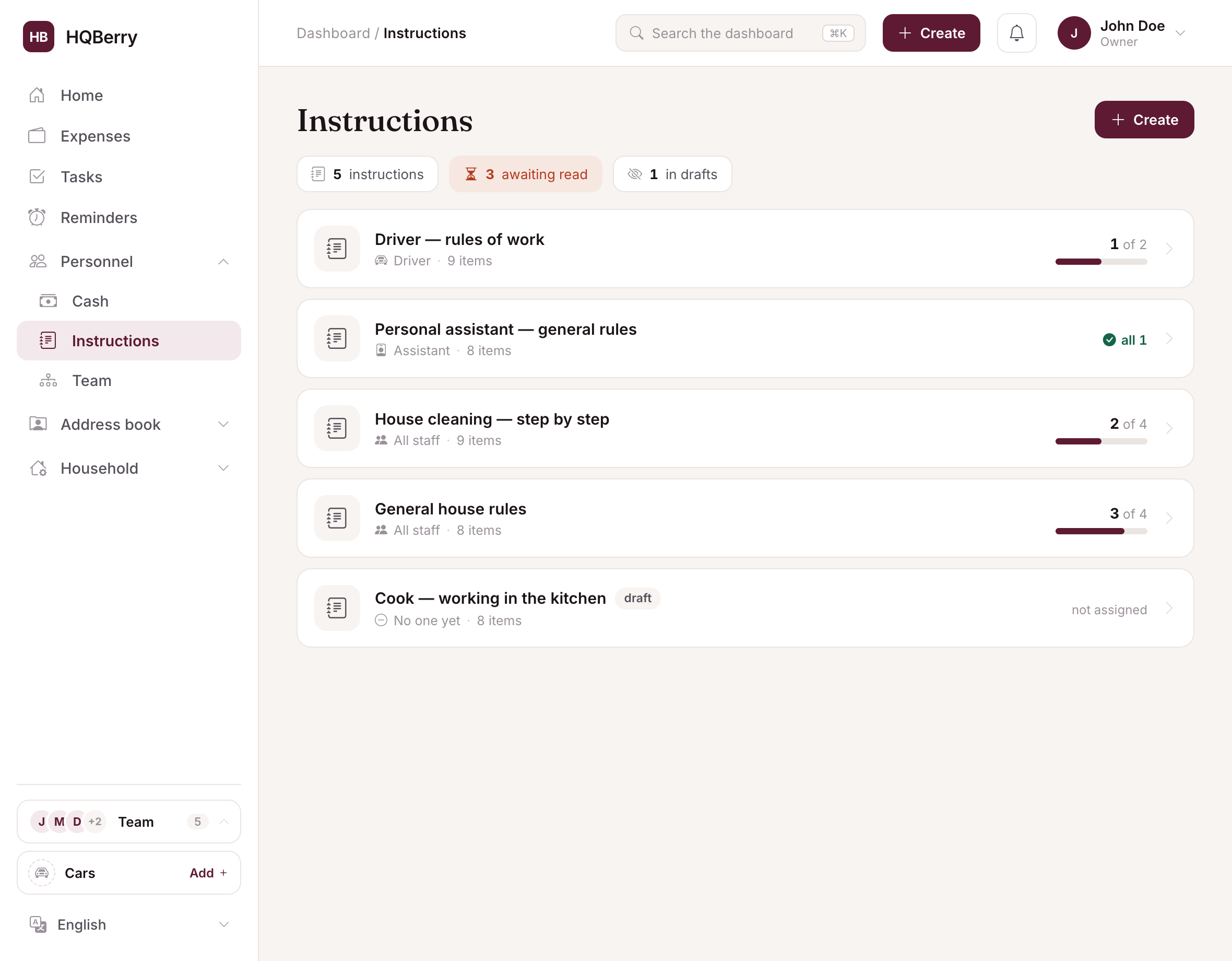Open House cleaning — step by step
The image size is (1232, 961).
(745, 428)
